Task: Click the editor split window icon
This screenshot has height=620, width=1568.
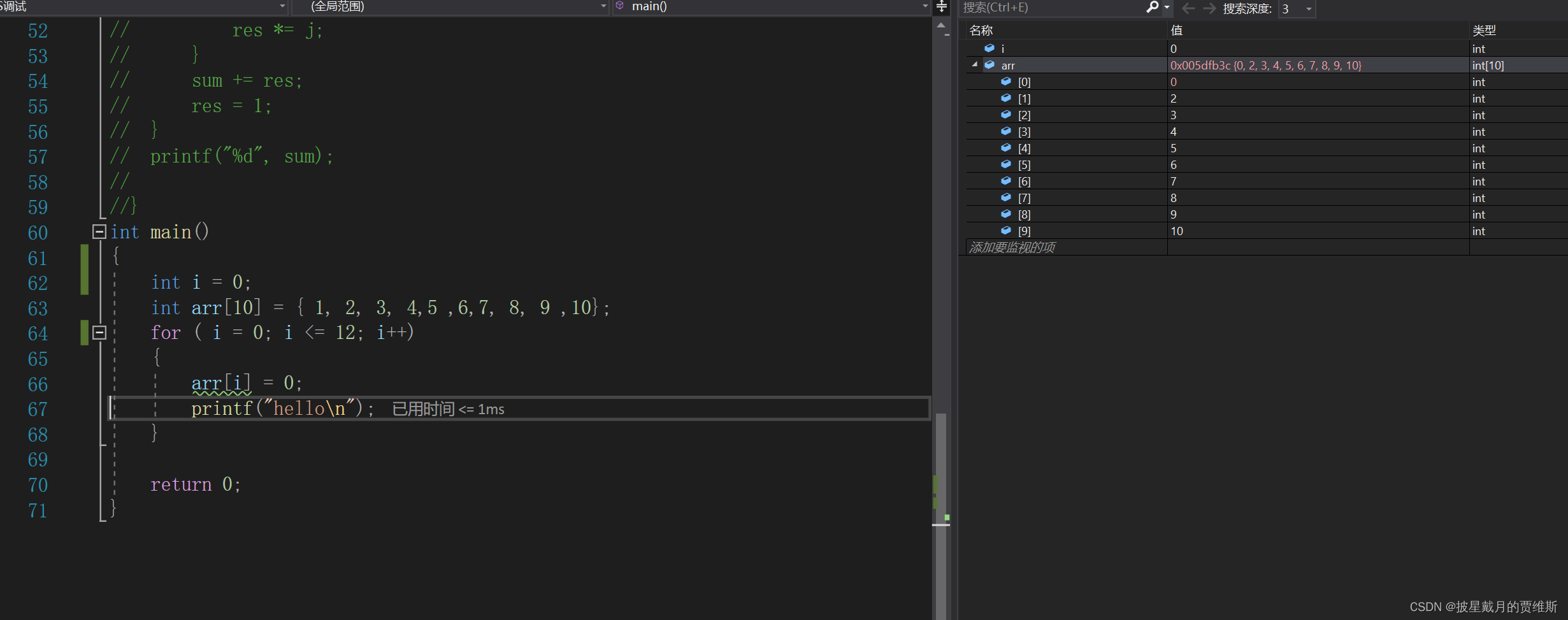Action: [x=941, y=7]
